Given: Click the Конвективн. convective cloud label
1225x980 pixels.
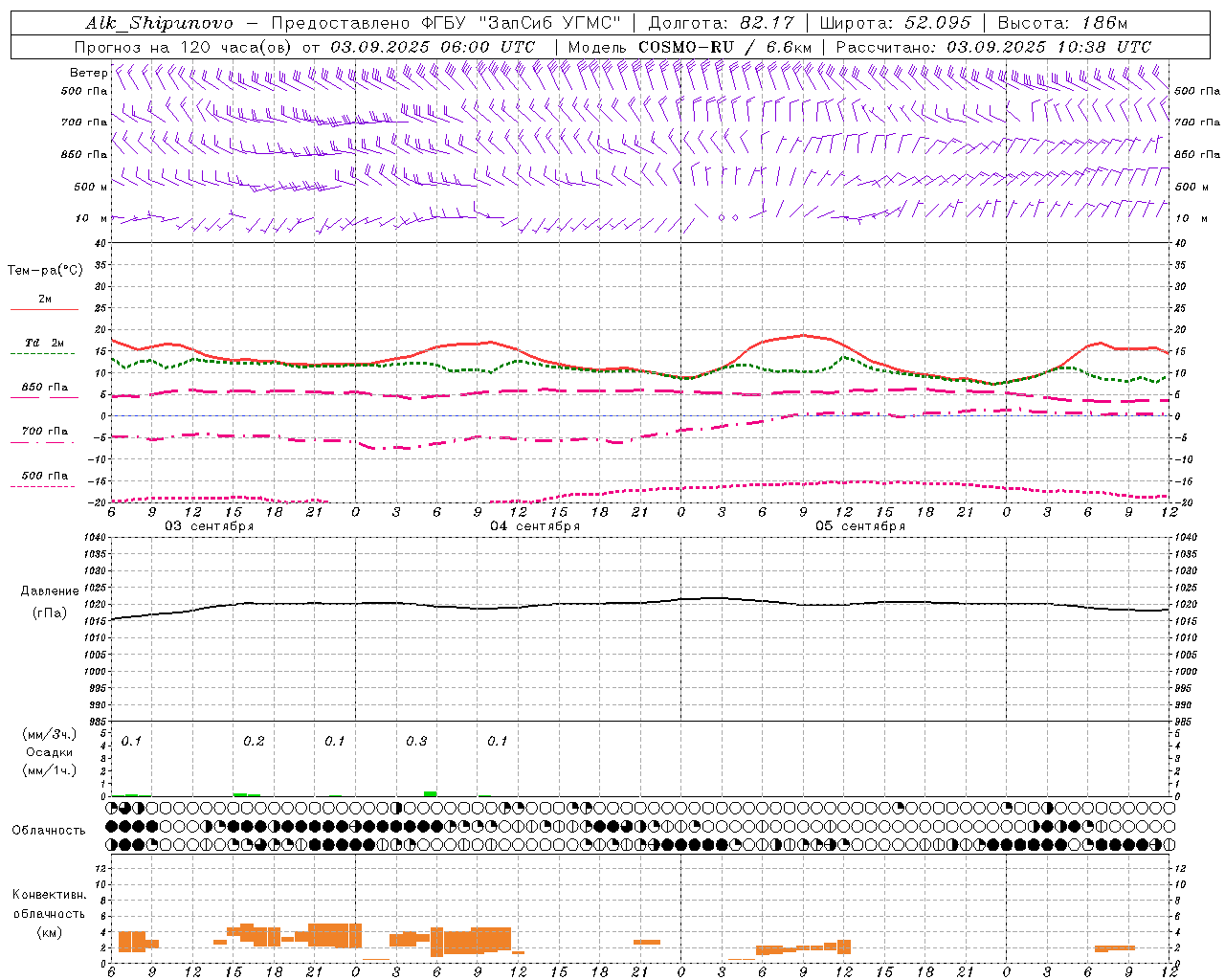Looking at the screenshot, I should (50, 895).
